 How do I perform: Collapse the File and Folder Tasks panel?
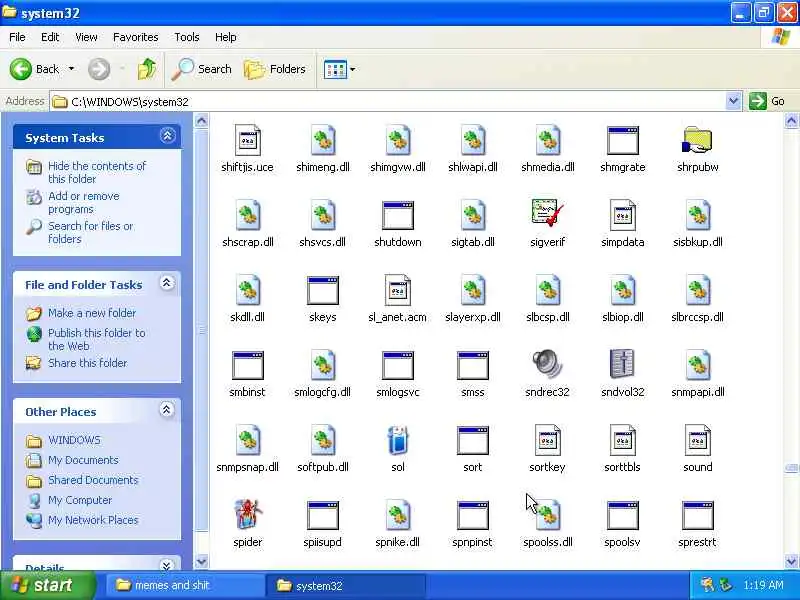tap(167, 283)
